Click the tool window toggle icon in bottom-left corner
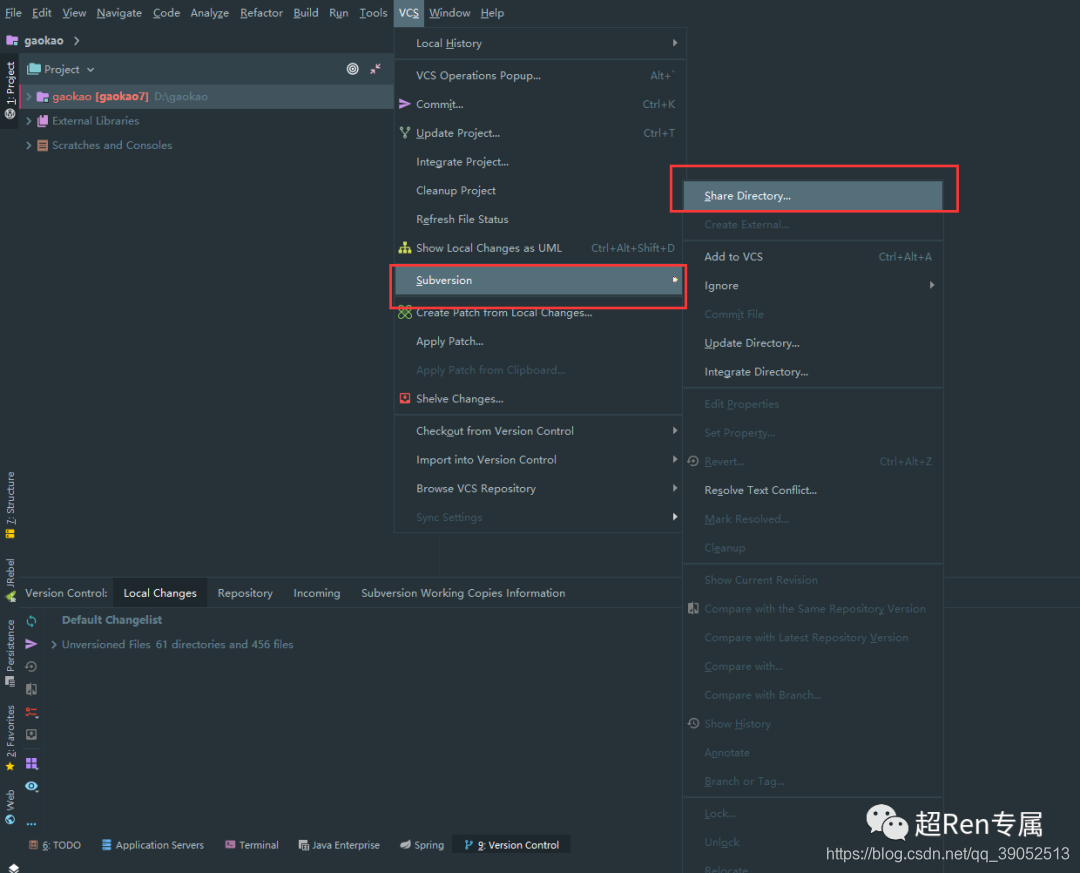Screen dimensions: 1080x873 click(13, 867)
